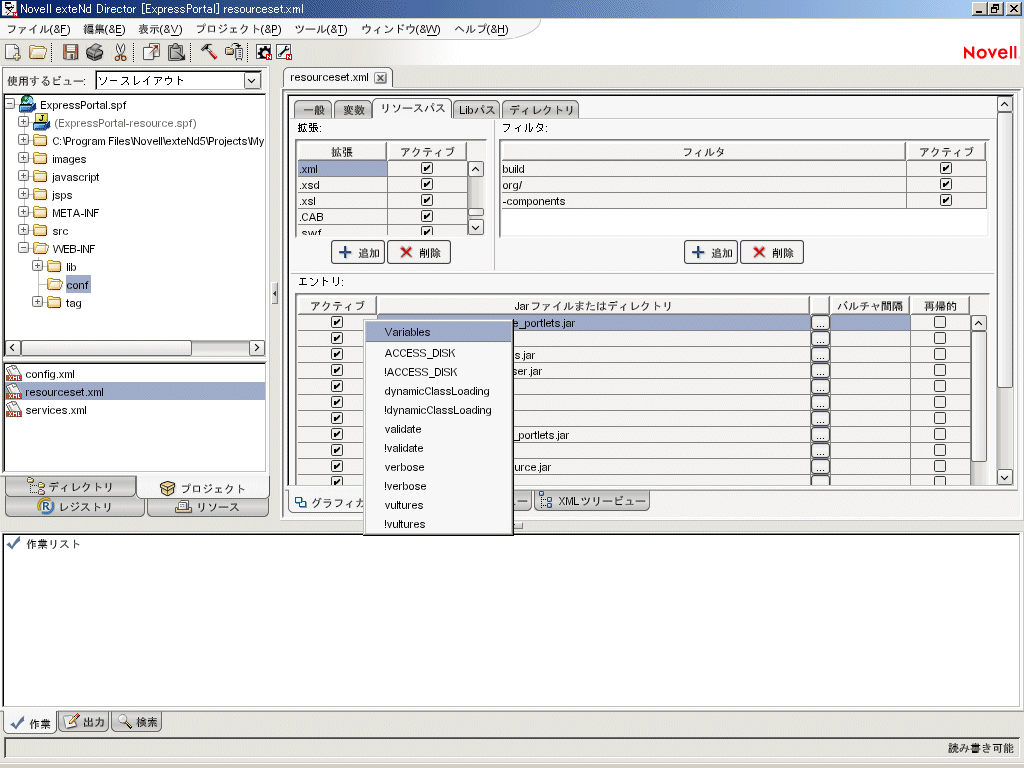Collapse the WEB-INF folder node
Image resolution: width=1024 pixels, height=768 pixels.
24,249
